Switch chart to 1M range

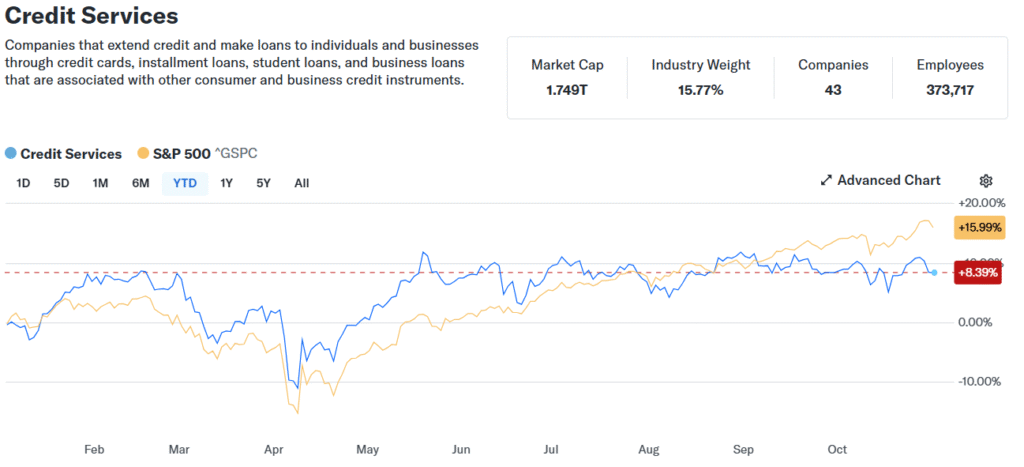pyautogui.click(x=100, y=183)
